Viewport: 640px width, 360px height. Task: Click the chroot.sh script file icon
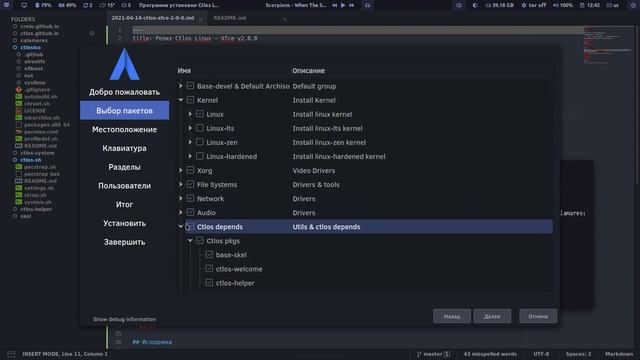[18, 104]
